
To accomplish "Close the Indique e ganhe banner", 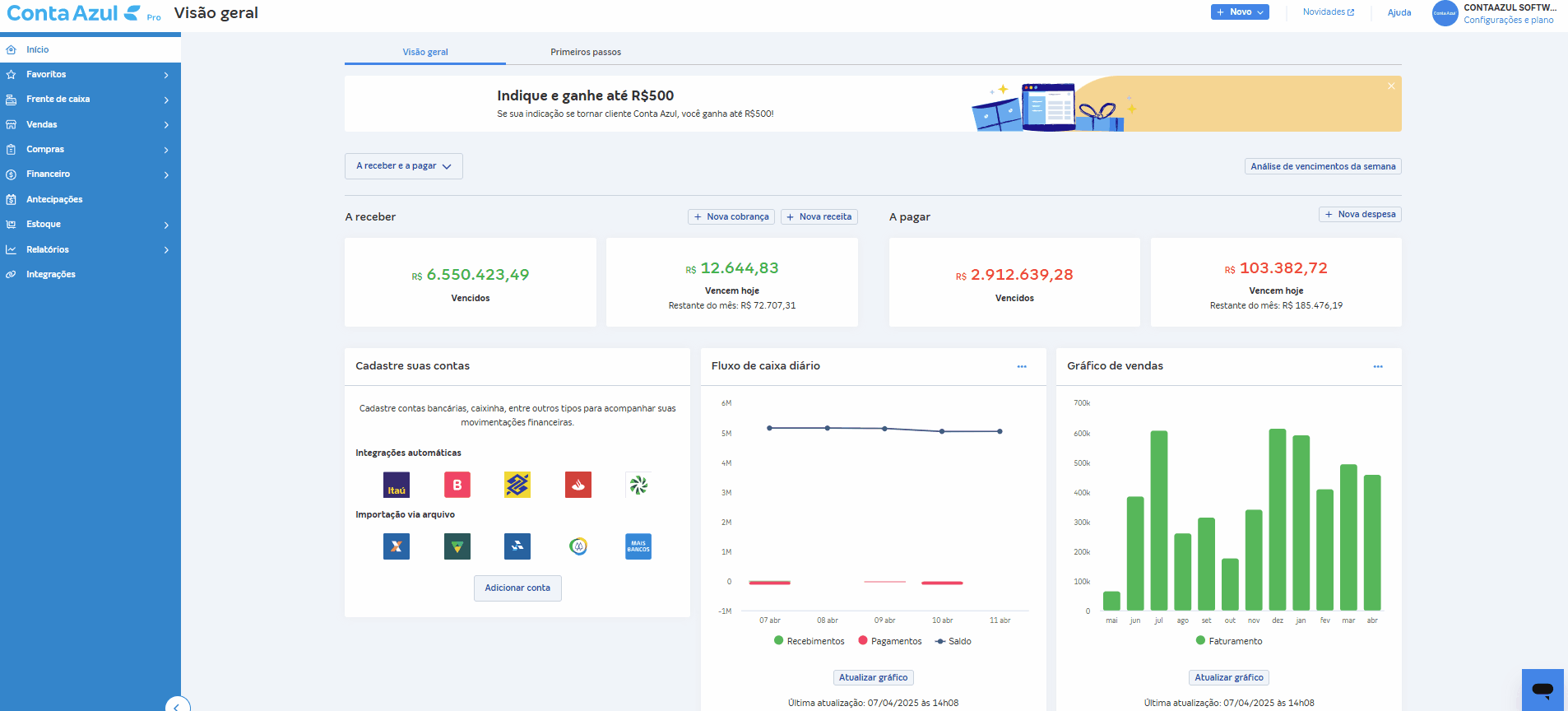I will click(x=1391, y=86).
